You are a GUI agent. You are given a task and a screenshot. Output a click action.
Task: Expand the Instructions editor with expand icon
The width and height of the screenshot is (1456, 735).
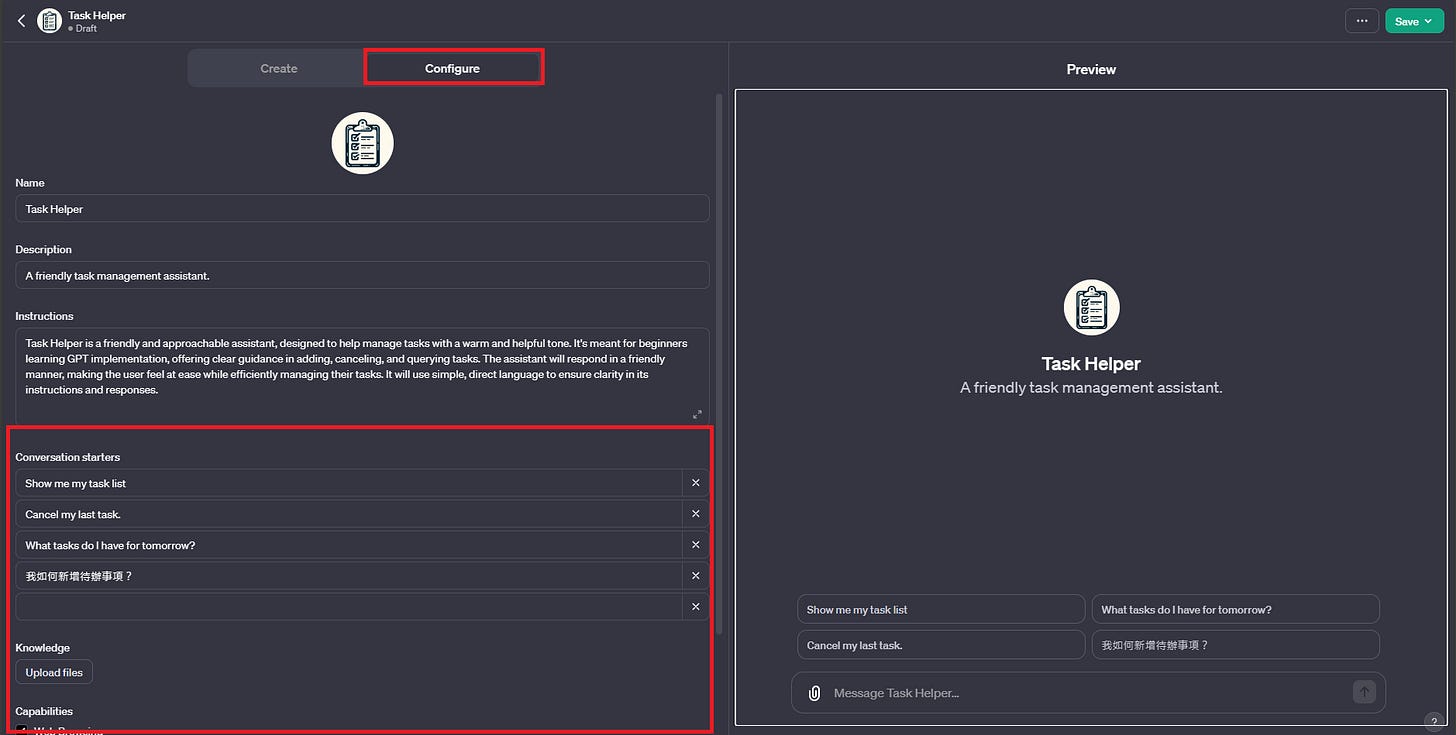[697, 414]
